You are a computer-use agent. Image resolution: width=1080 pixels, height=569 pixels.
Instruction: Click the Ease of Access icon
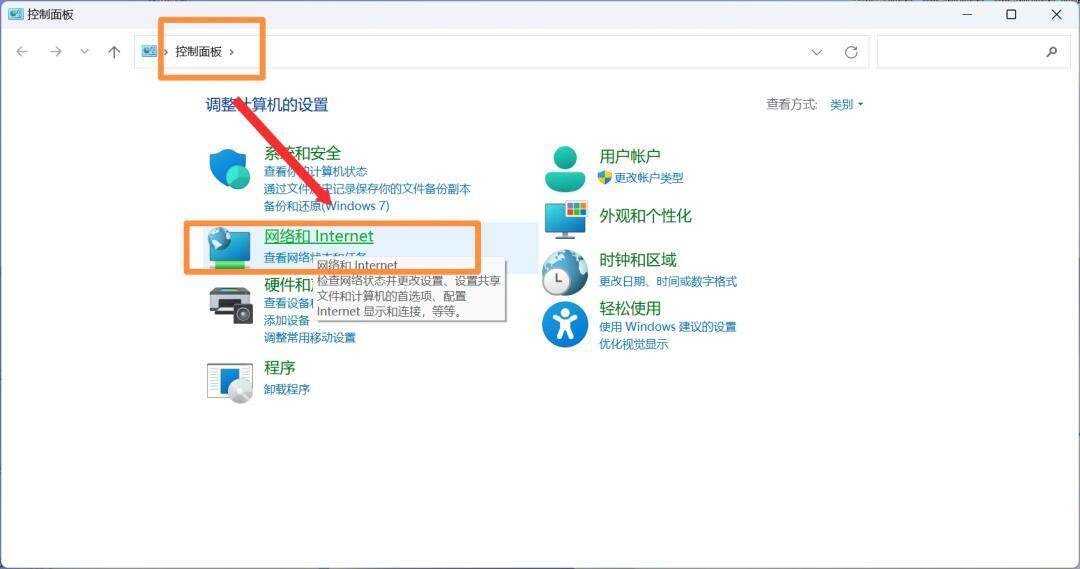(565, 324)
